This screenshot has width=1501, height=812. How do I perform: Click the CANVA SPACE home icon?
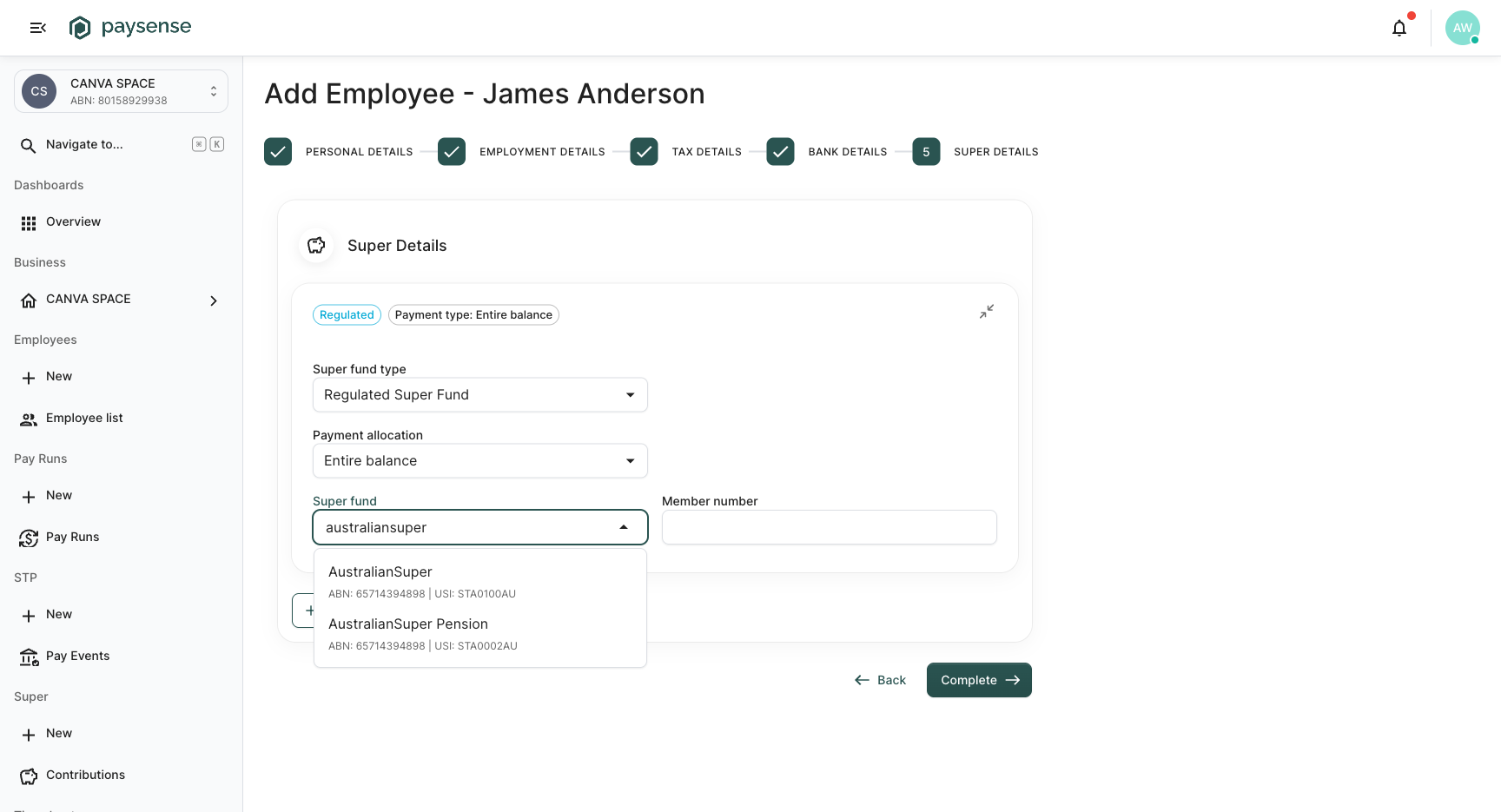pos(29,300)
